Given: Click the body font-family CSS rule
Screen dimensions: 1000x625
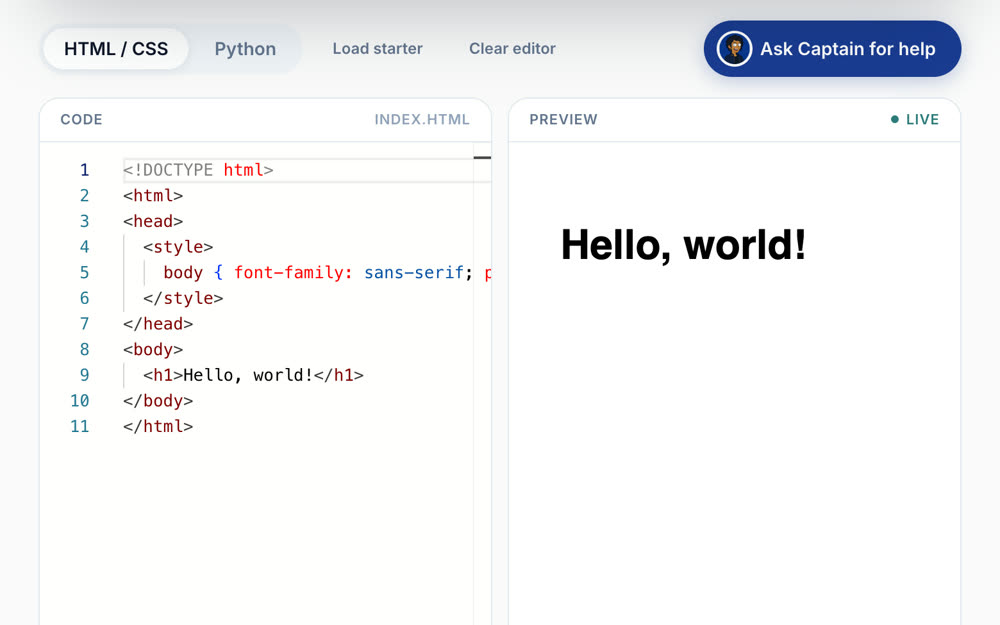Looking at the screenshot, I should pyautogui.click(x=327, y=272).
